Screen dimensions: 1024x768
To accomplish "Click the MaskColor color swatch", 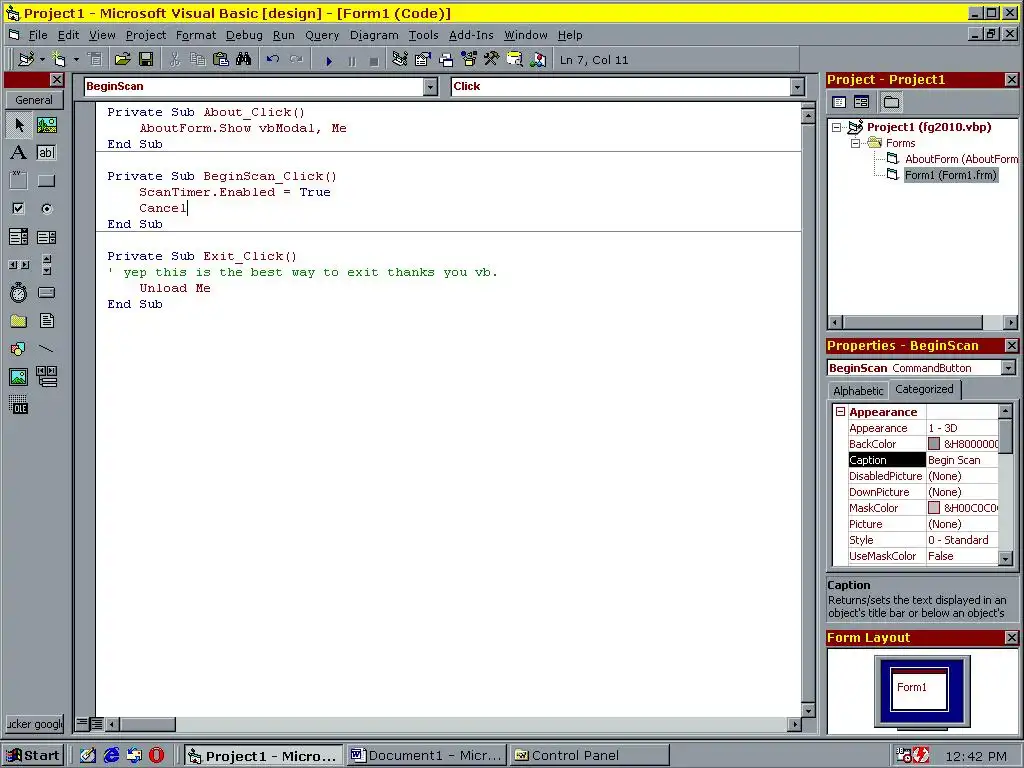I will click(x=934, y=508).
